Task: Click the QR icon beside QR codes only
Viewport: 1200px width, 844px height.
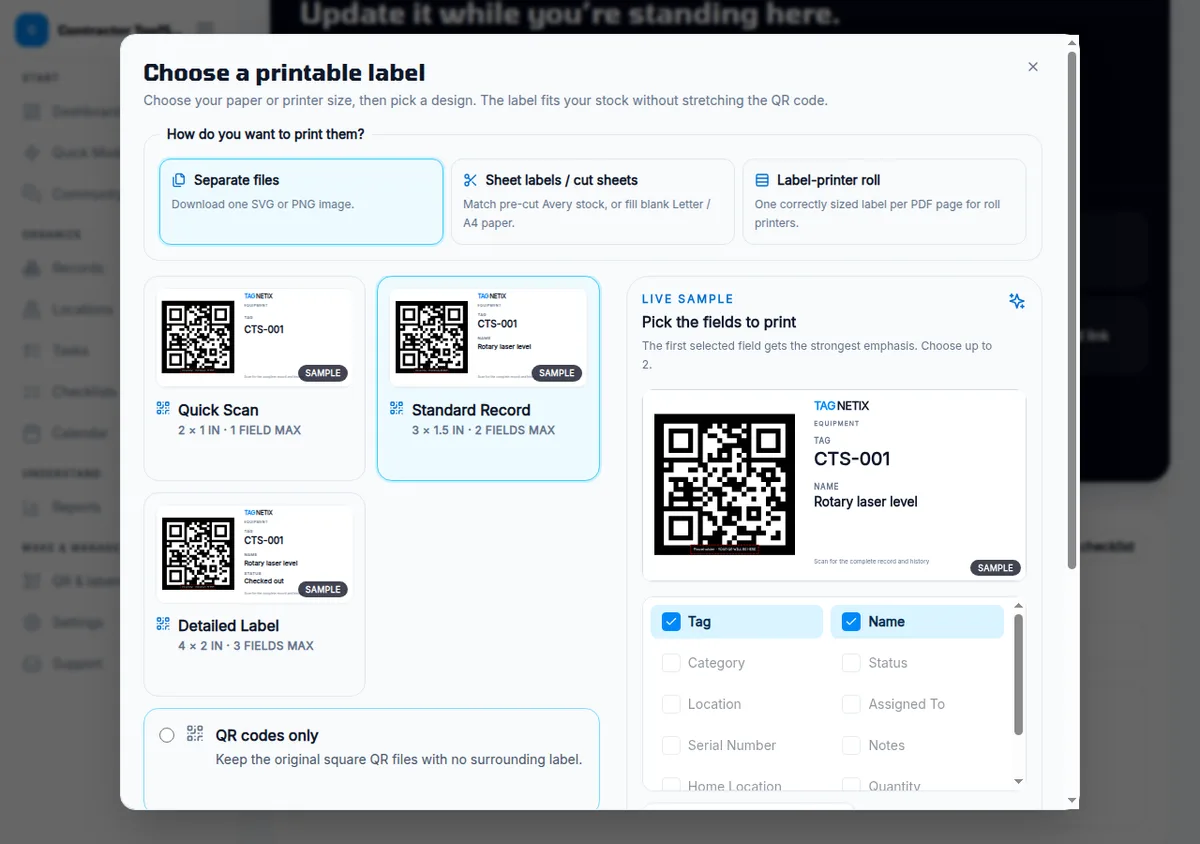Action: click(195, 734)
